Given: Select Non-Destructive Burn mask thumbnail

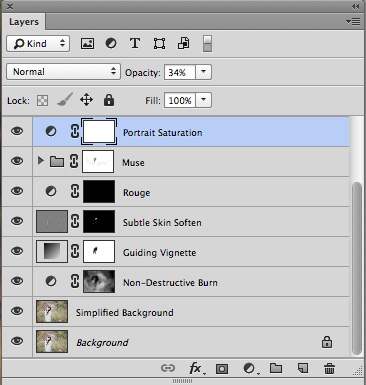Looking at the screenshot, I should tap(99, 281).
